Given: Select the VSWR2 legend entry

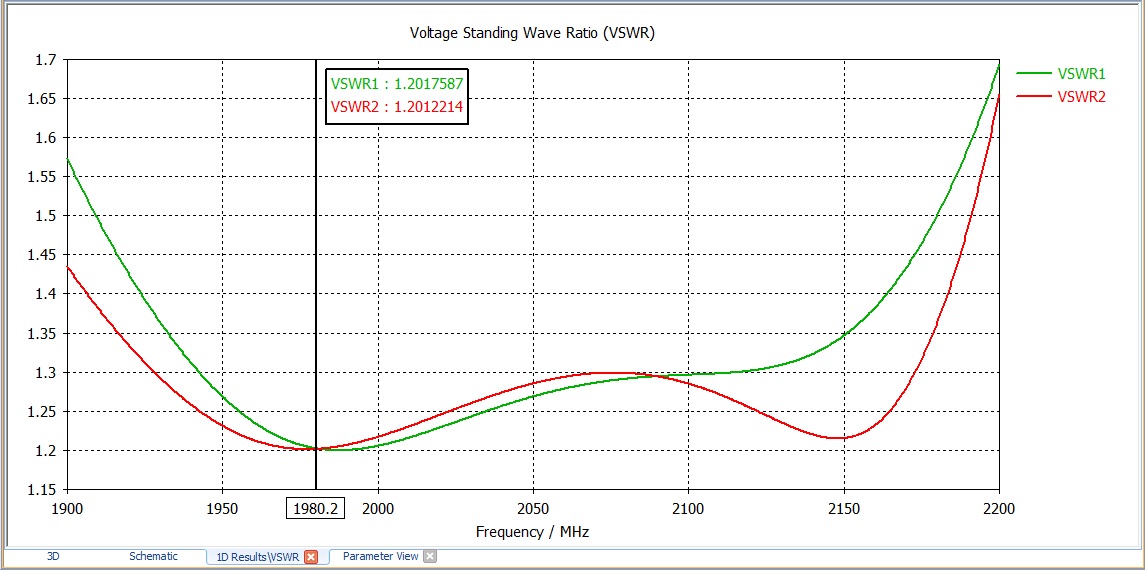Looking at the screenshot, I should click(1059, 96).
